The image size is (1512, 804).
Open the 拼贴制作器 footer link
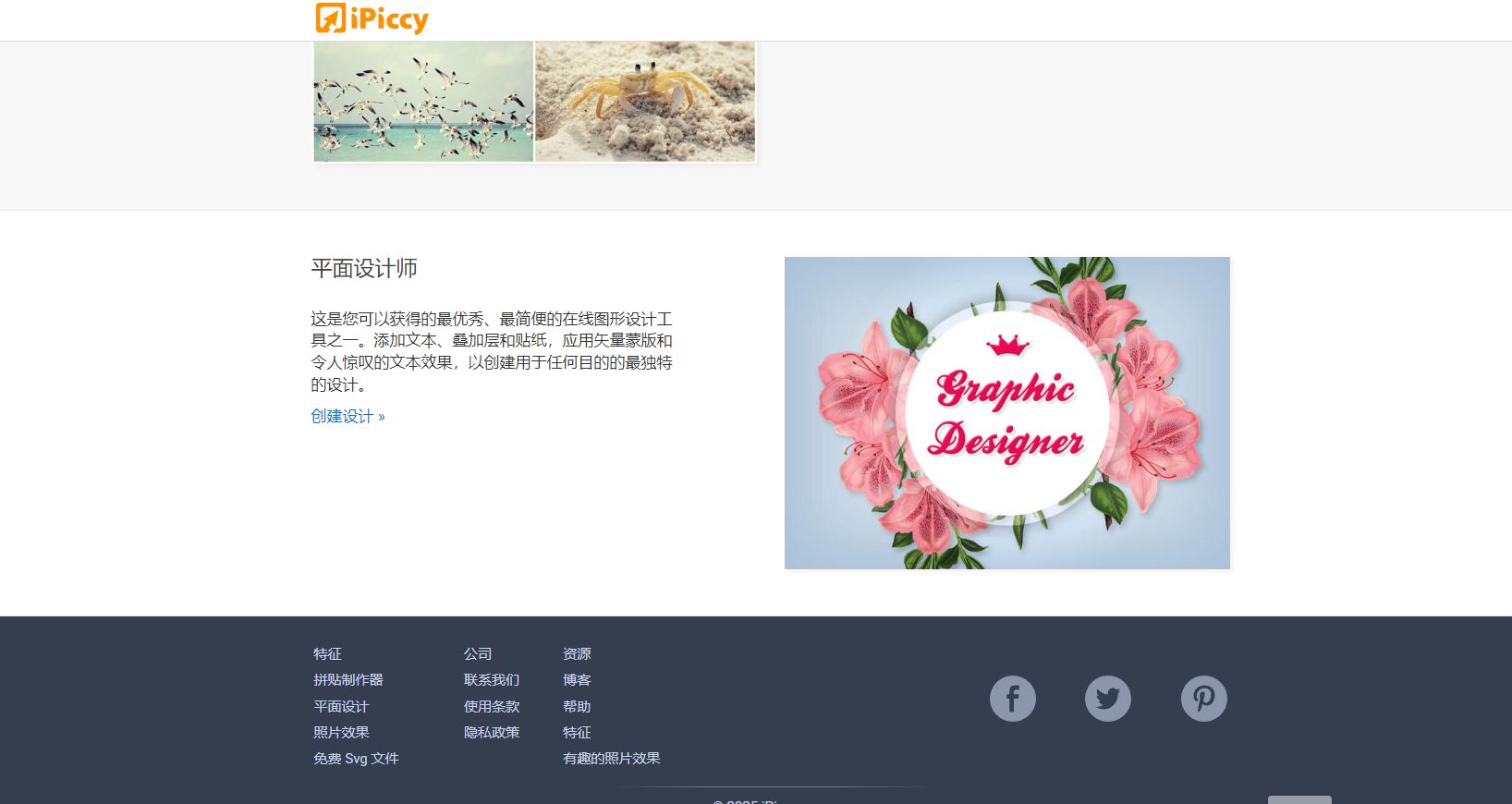click(x=348, y=680)
